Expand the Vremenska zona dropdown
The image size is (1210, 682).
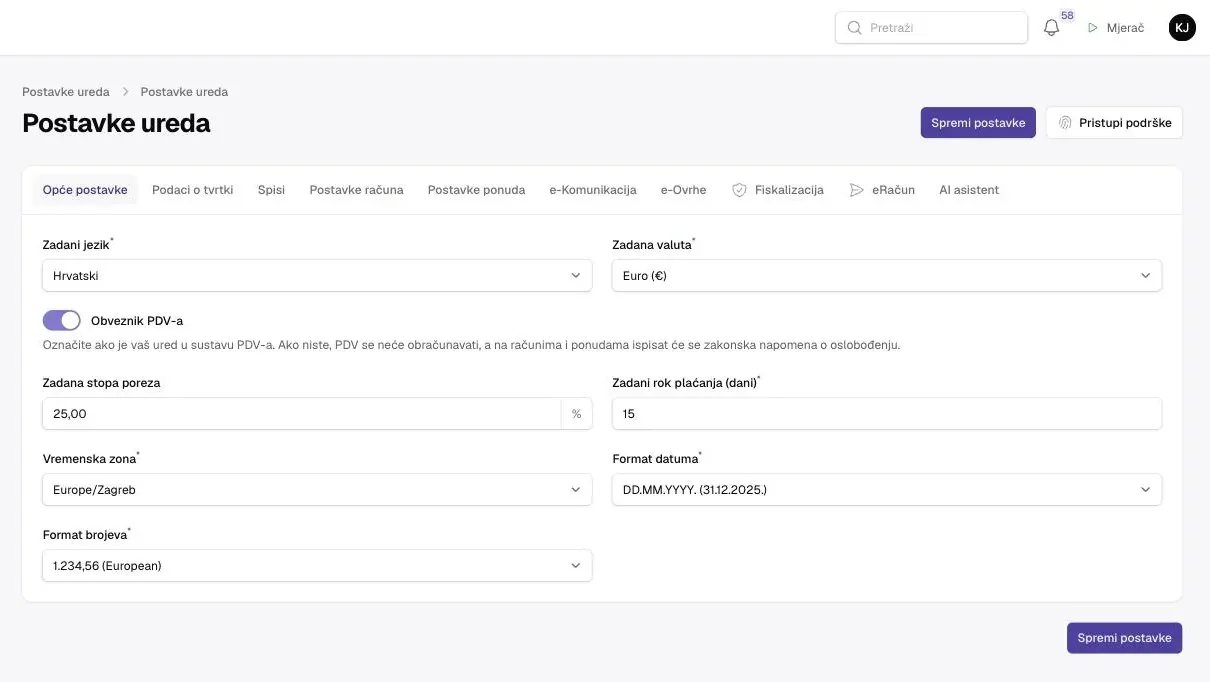pos(317,490)
